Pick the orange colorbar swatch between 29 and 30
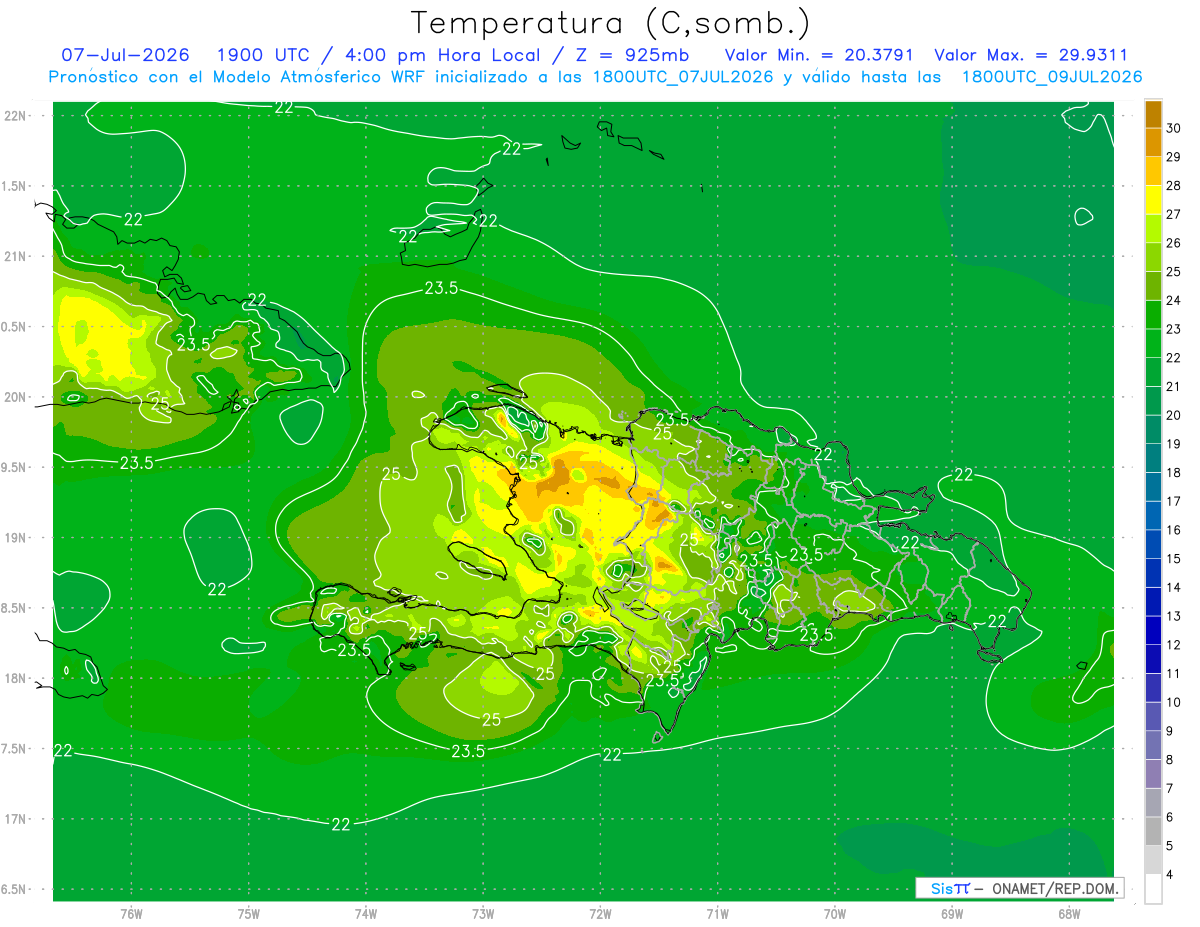Image resolution: width=1200 pixels, height=927 pixels. [x=1153, y=143]
